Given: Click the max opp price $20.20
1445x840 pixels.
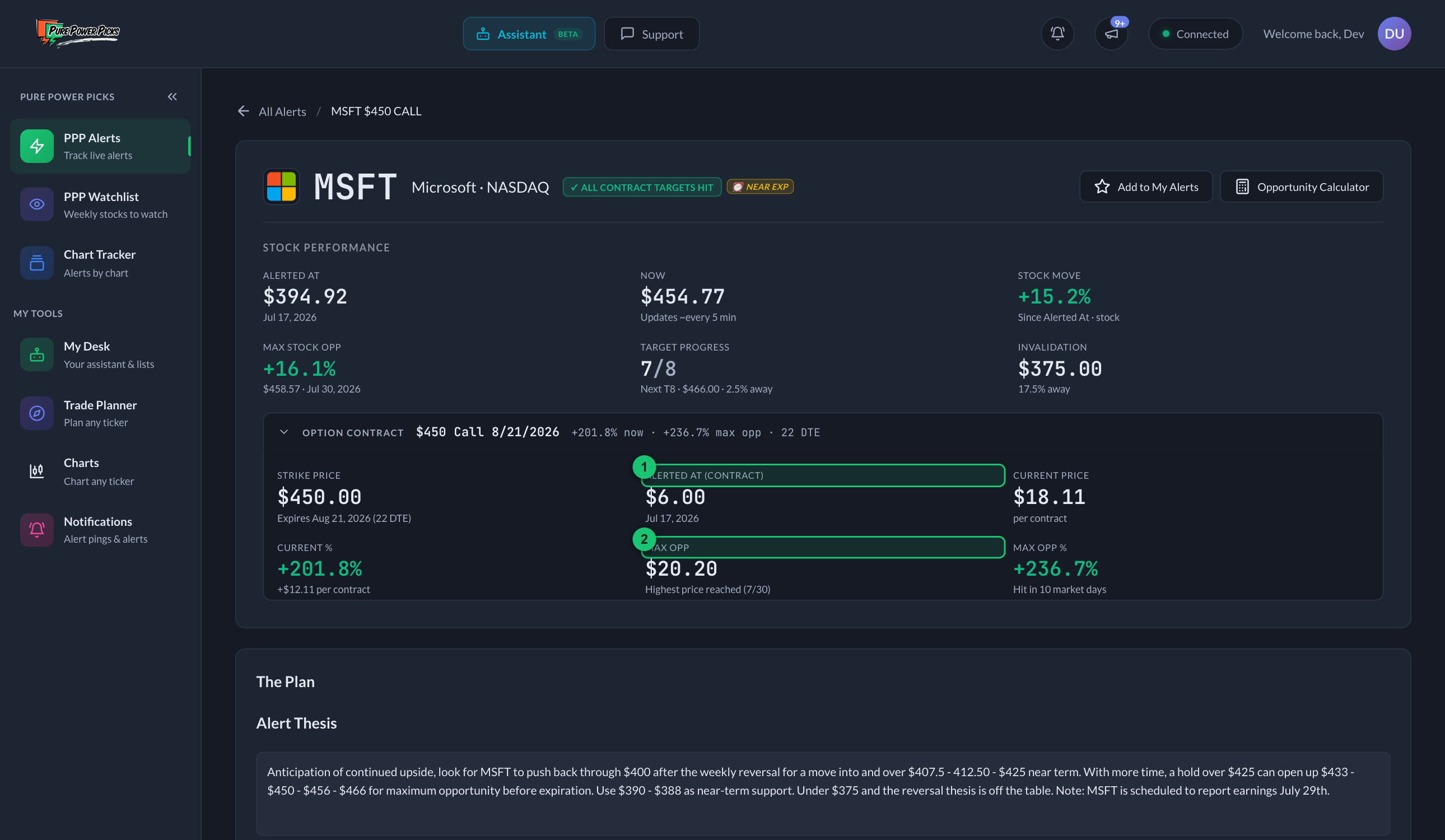Looking at the screenshot, I should 681,569.
